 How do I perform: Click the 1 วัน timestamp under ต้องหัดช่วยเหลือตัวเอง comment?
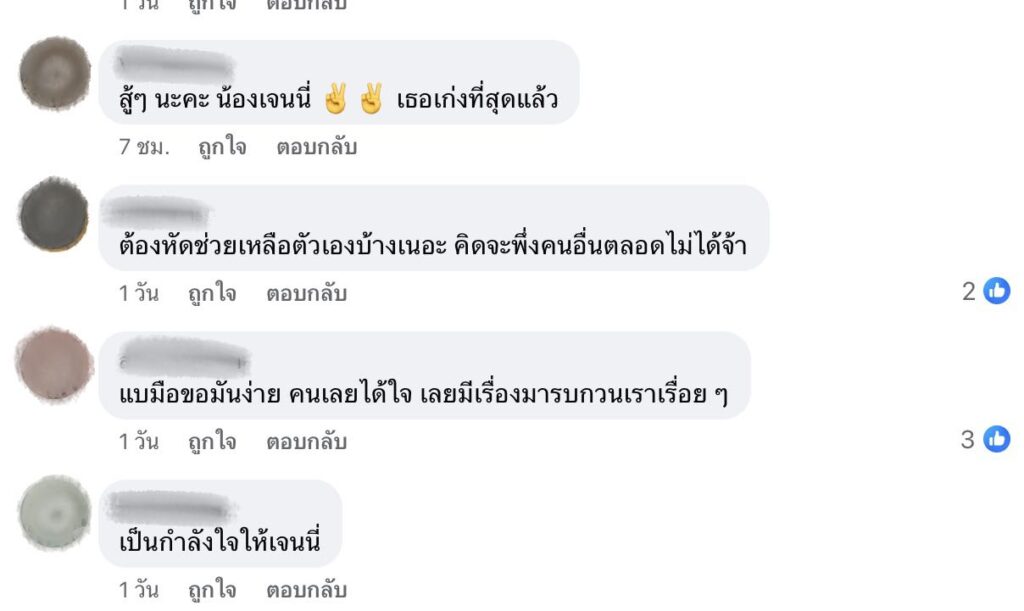[x=138, y=293]
